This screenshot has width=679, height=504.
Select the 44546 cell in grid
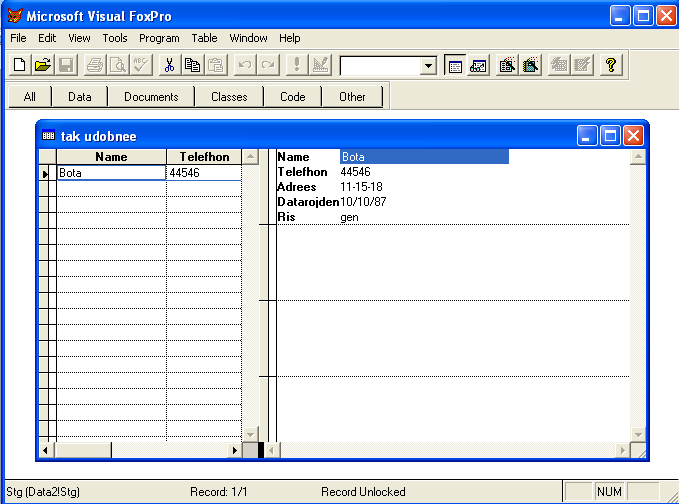click(204, 173)
